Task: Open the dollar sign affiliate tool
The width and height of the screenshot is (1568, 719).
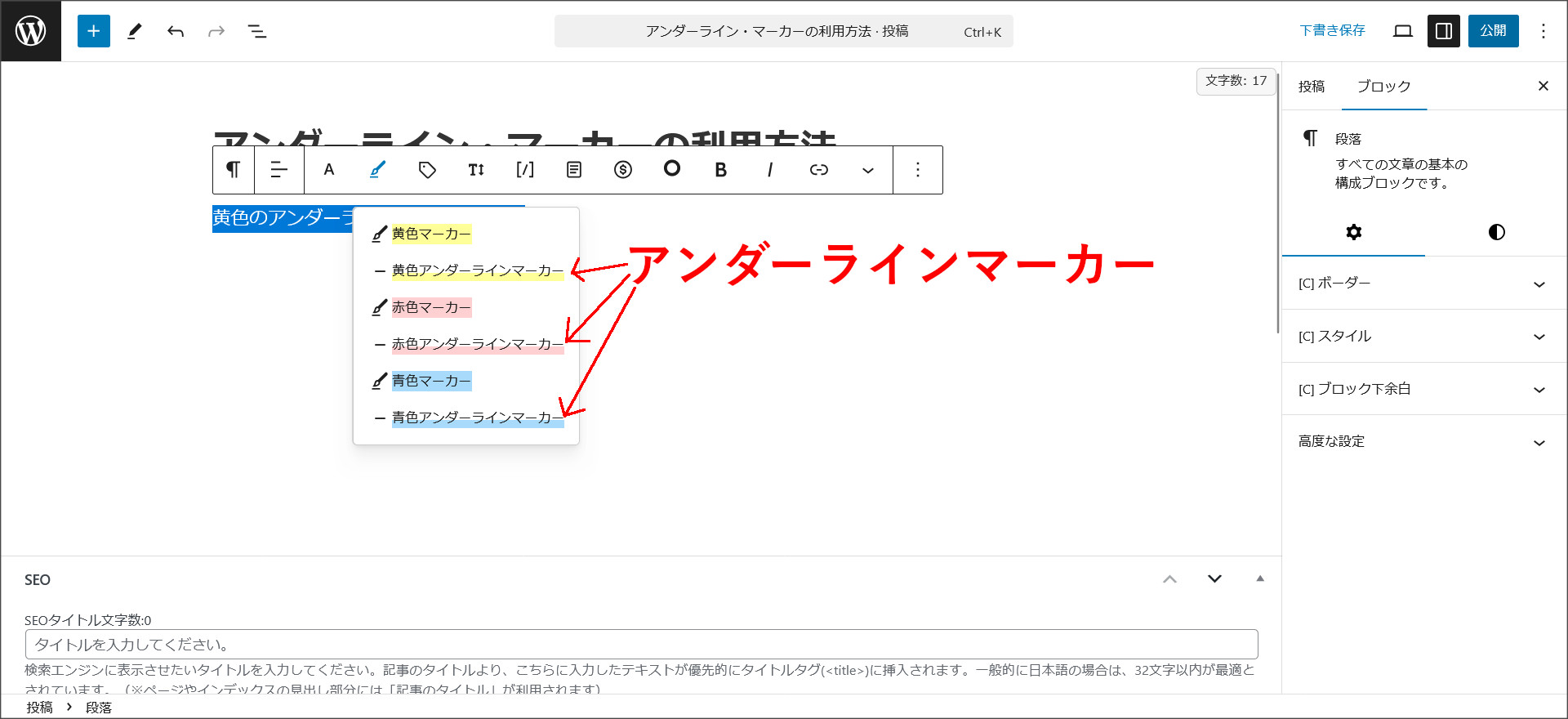Action: [x=623, y=170]
